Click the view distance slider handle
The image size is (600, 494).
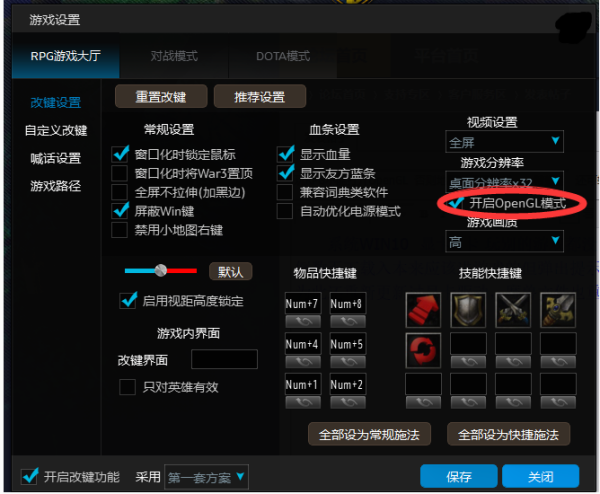(161, 271)
